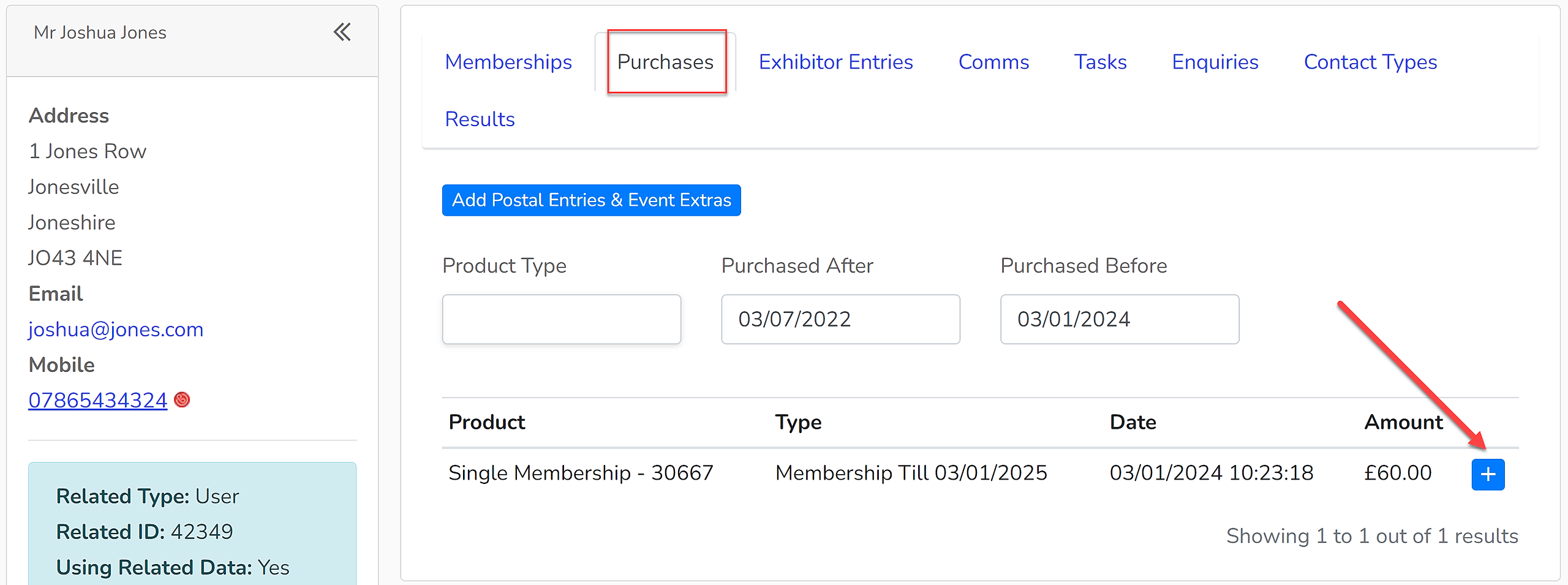This screenshot has height=585, width=1568.
Task: Click the Product column header
Action: (x=487, y=422)
